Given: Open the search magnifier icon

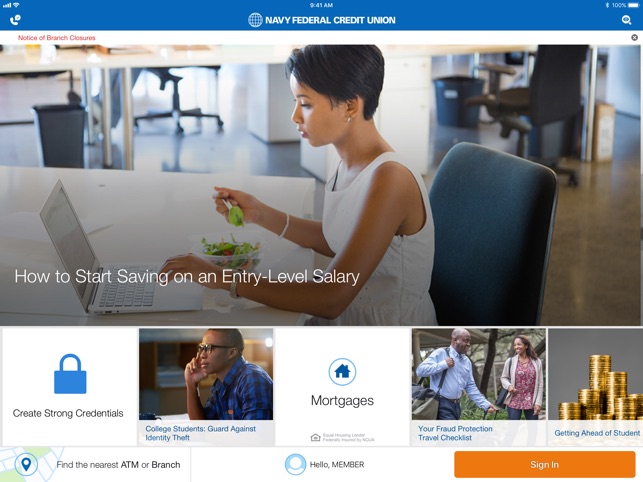Looking at the screenshot, I should pyautogui.click(x=626, y=20).
